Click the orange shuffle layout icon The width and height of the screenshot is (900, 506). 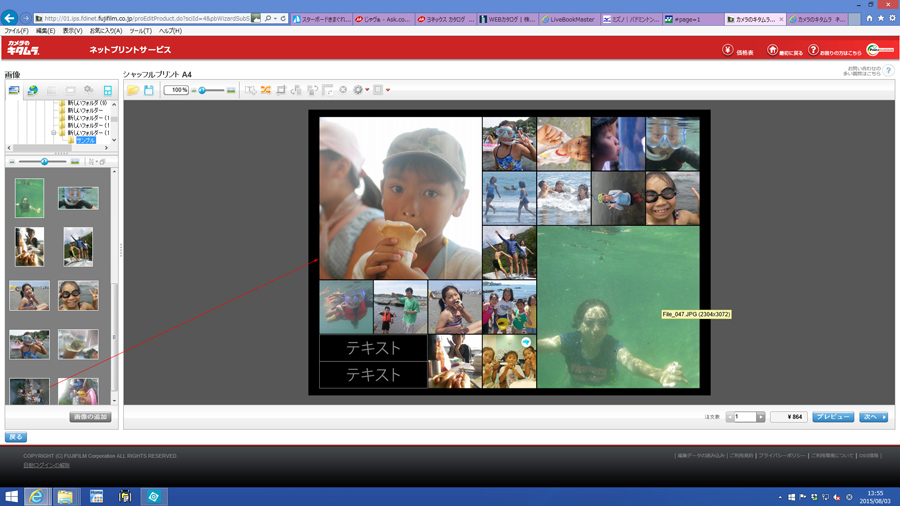click(266, 90)
